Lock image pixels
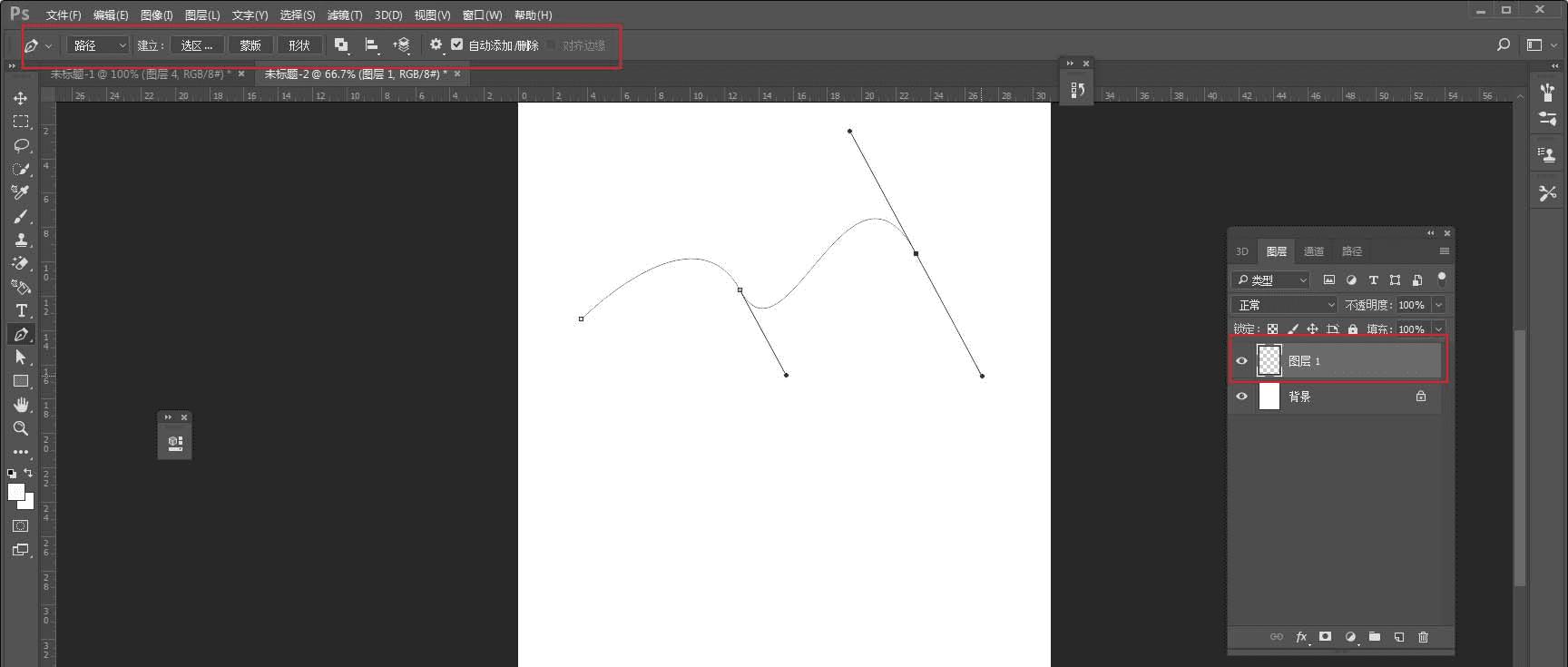This screenshot has width=1568, height=667. [x=1292, y=329]
